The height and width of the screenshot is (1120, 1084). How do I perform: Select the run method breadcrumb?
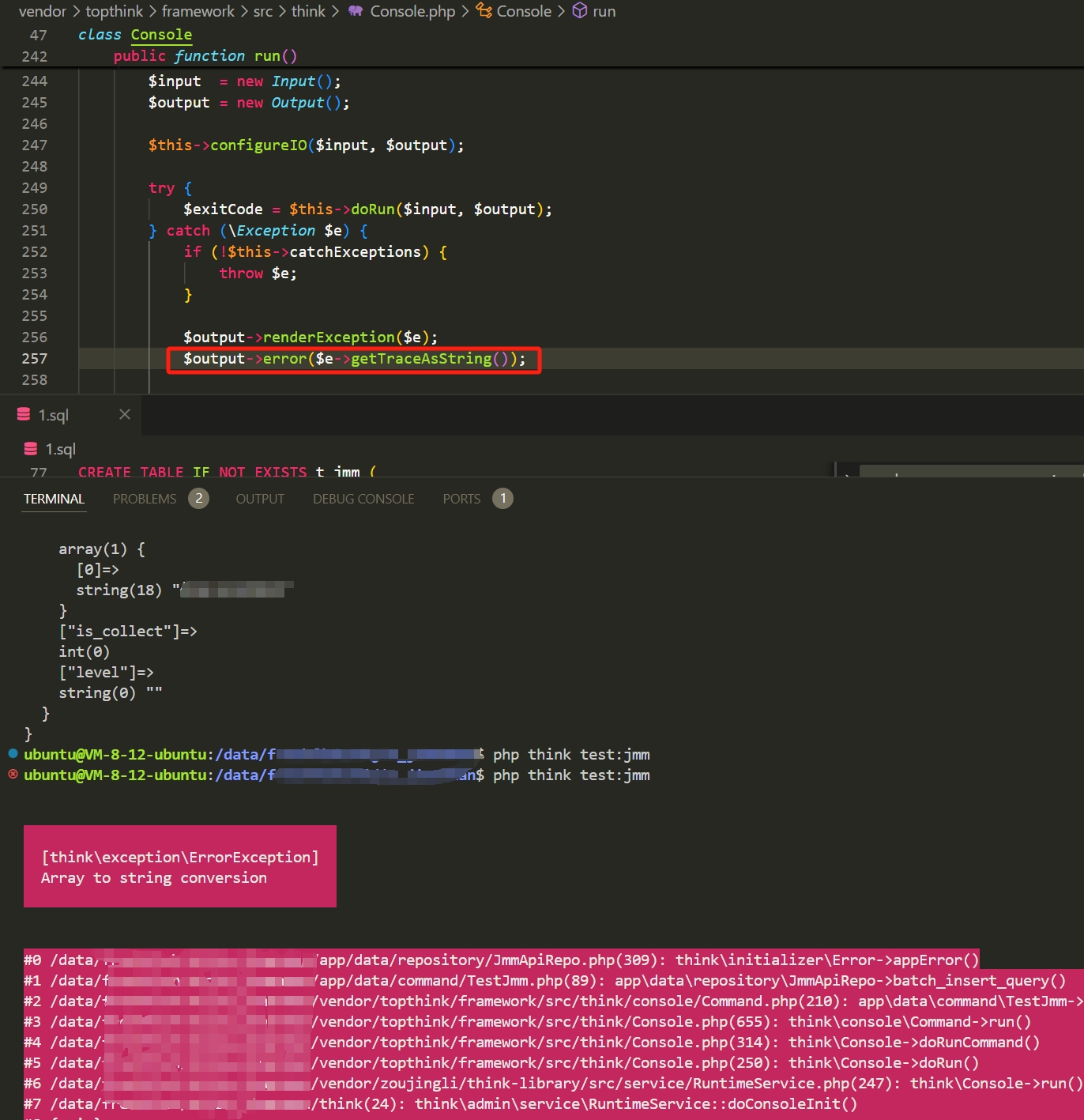coord(604,11)
